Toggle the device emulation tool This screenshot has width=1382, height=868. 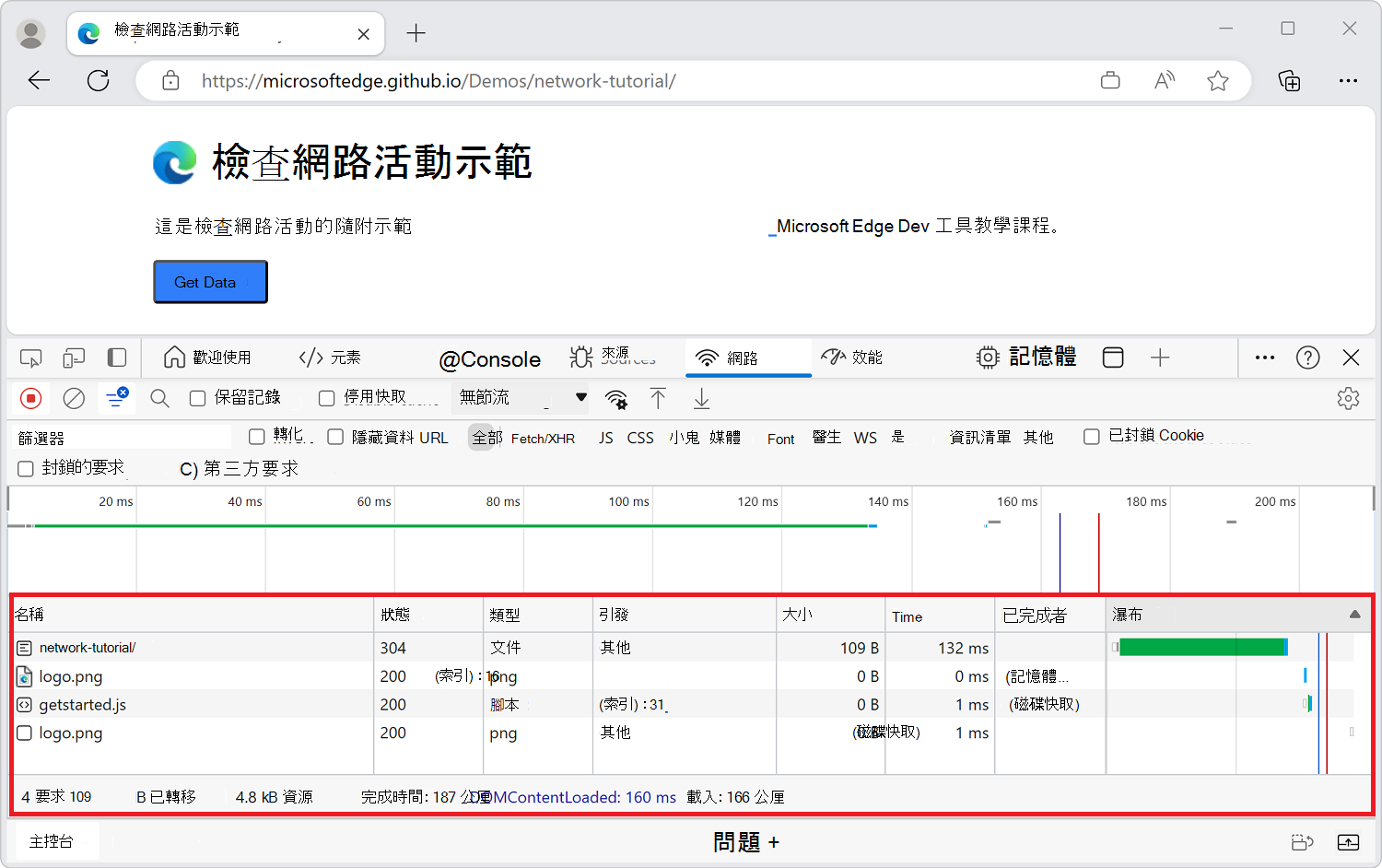pos(74,358)
